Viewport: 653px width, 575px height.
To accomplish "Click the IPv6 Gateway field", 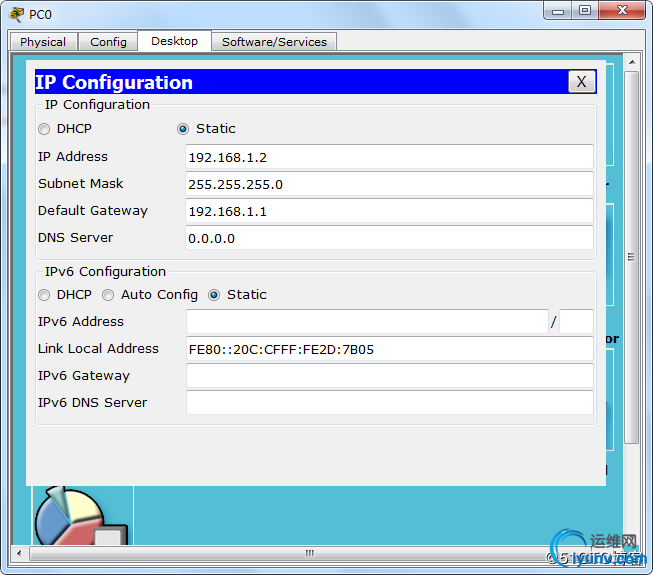I will [390, 376].
